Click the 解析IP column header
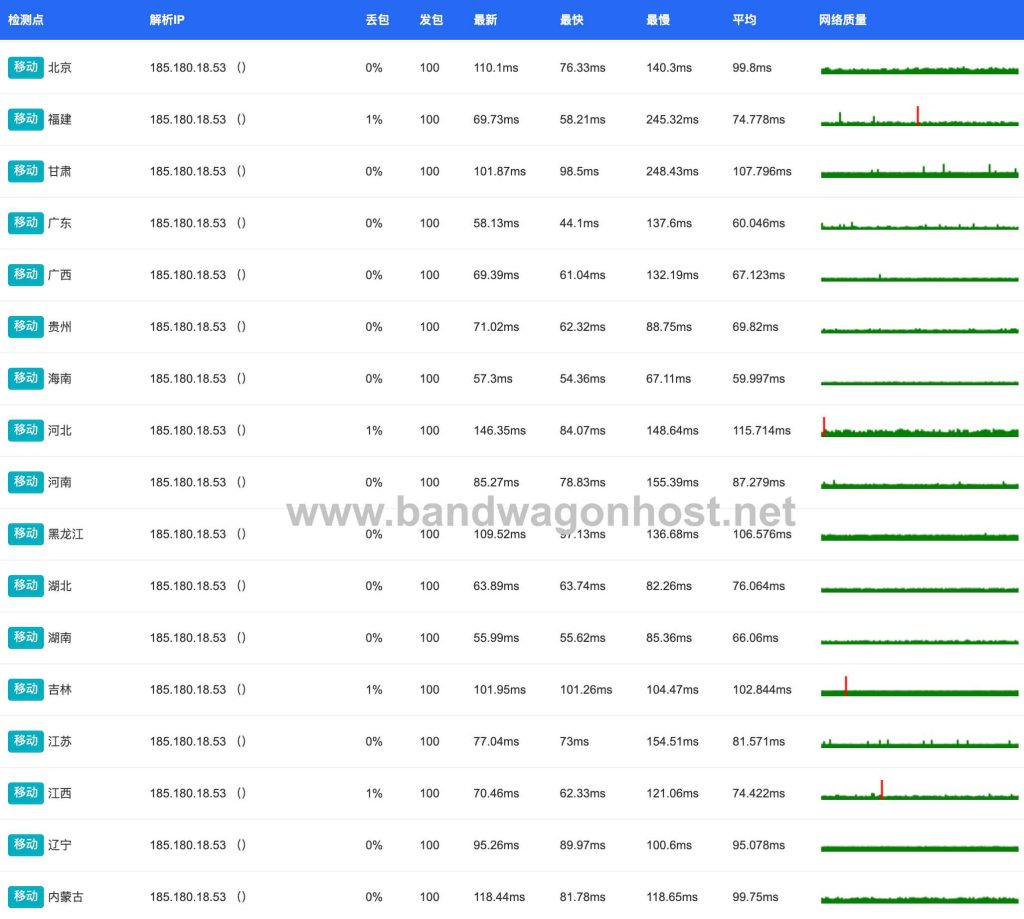The image size is (1024, 919). point(167,20)
